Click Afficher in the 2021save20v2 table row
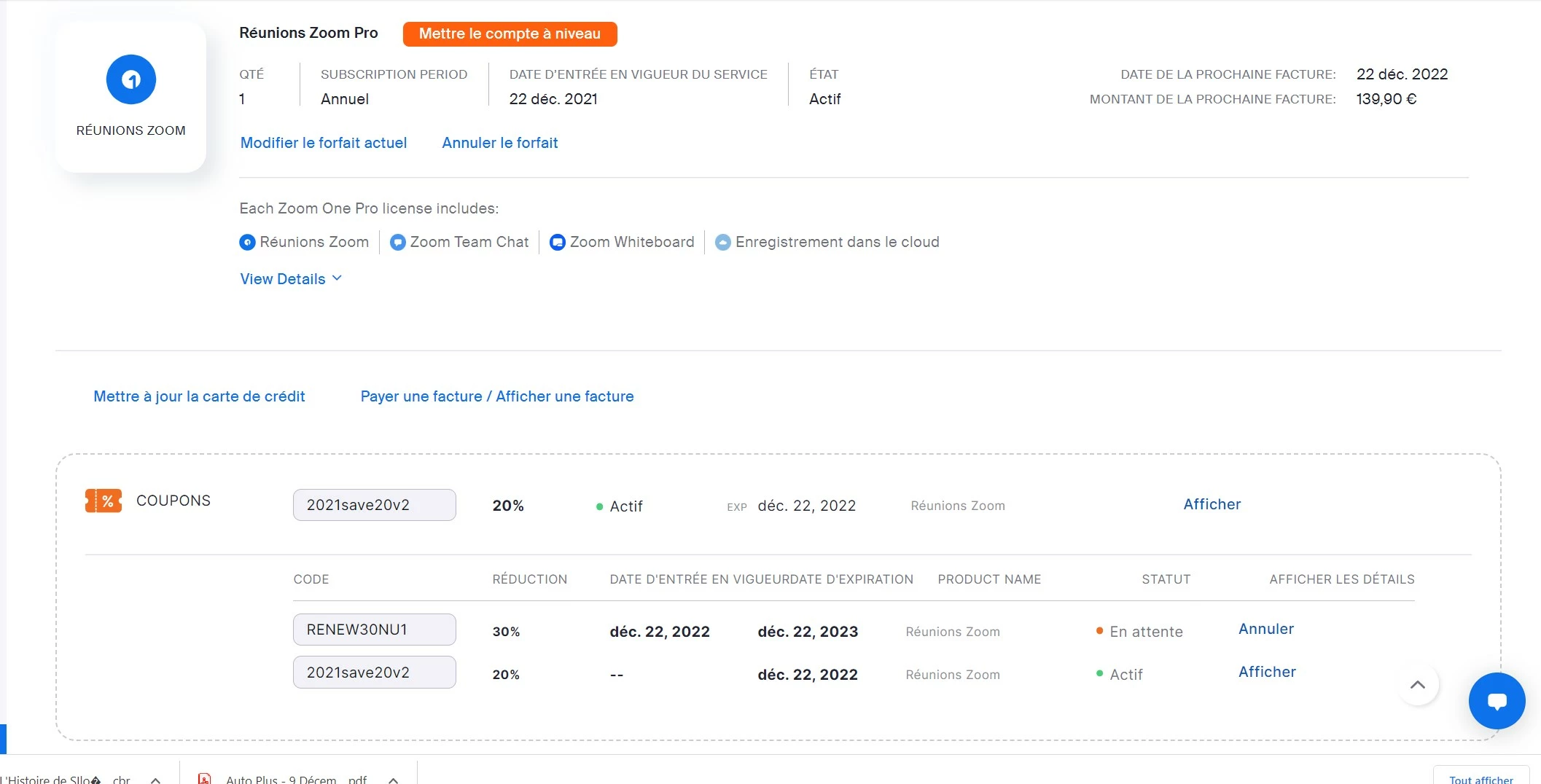This screenshot has width=1541, height=784. point(1267,672)
